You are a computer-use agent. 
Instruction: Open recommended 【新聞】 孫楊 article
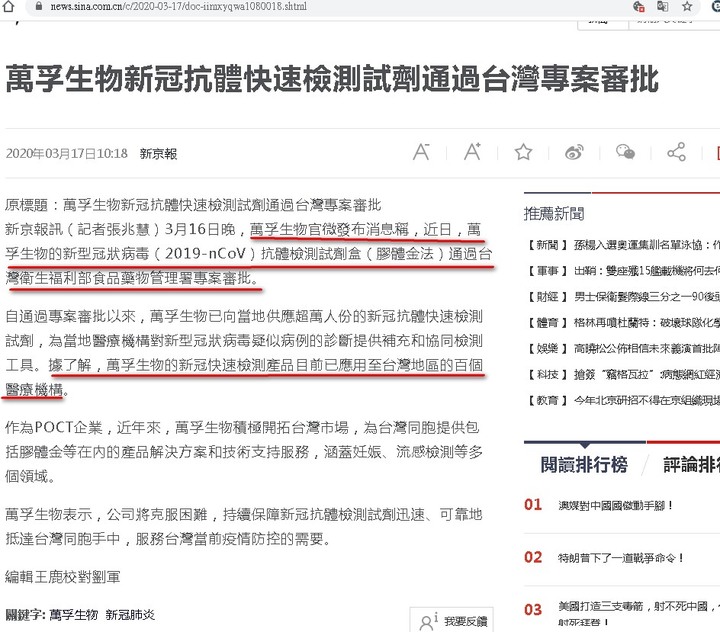623,245
